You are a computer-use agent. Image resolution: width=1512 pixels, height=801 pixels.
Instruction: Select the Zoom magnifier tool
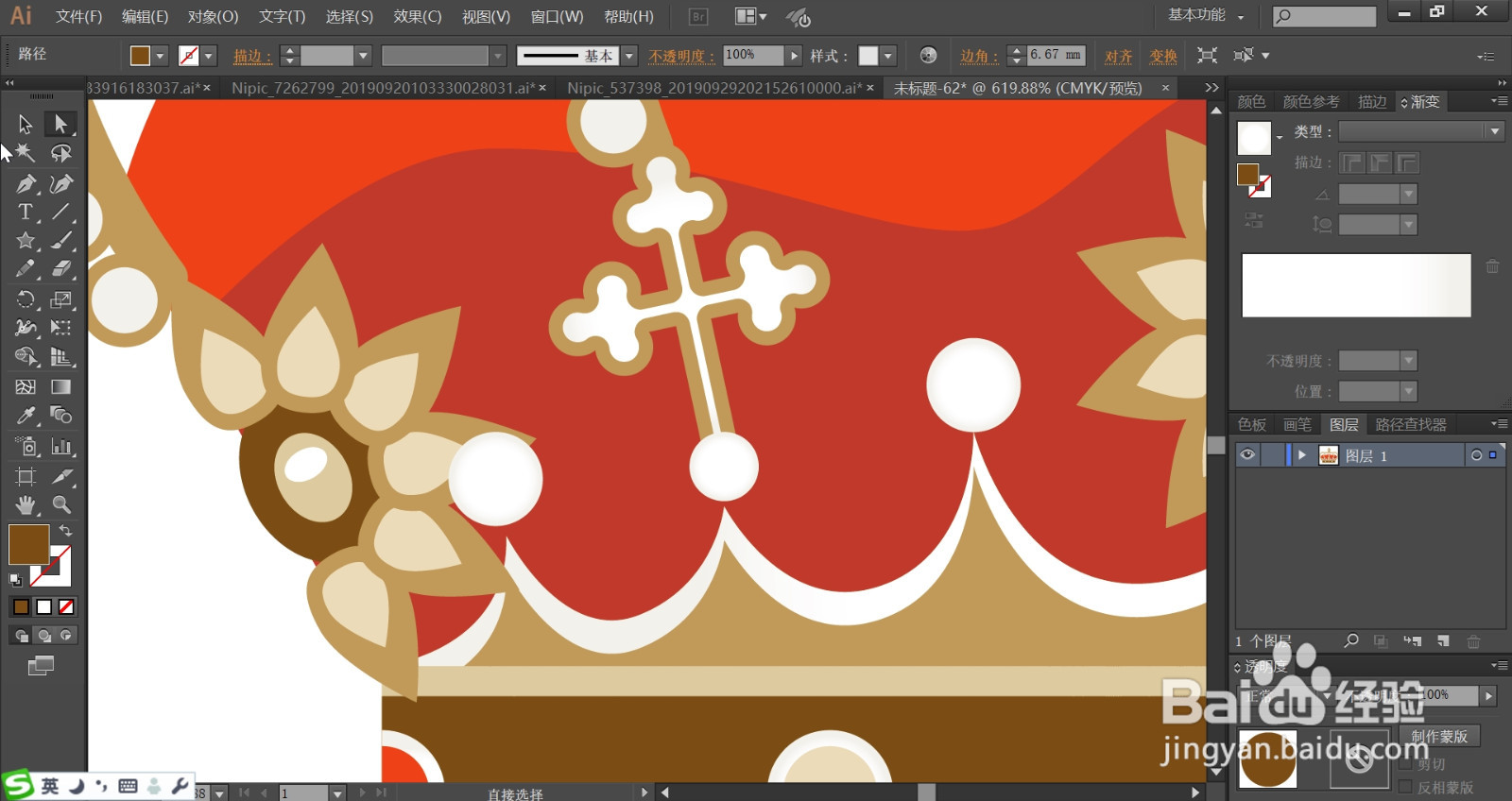(x=61, y=504)
